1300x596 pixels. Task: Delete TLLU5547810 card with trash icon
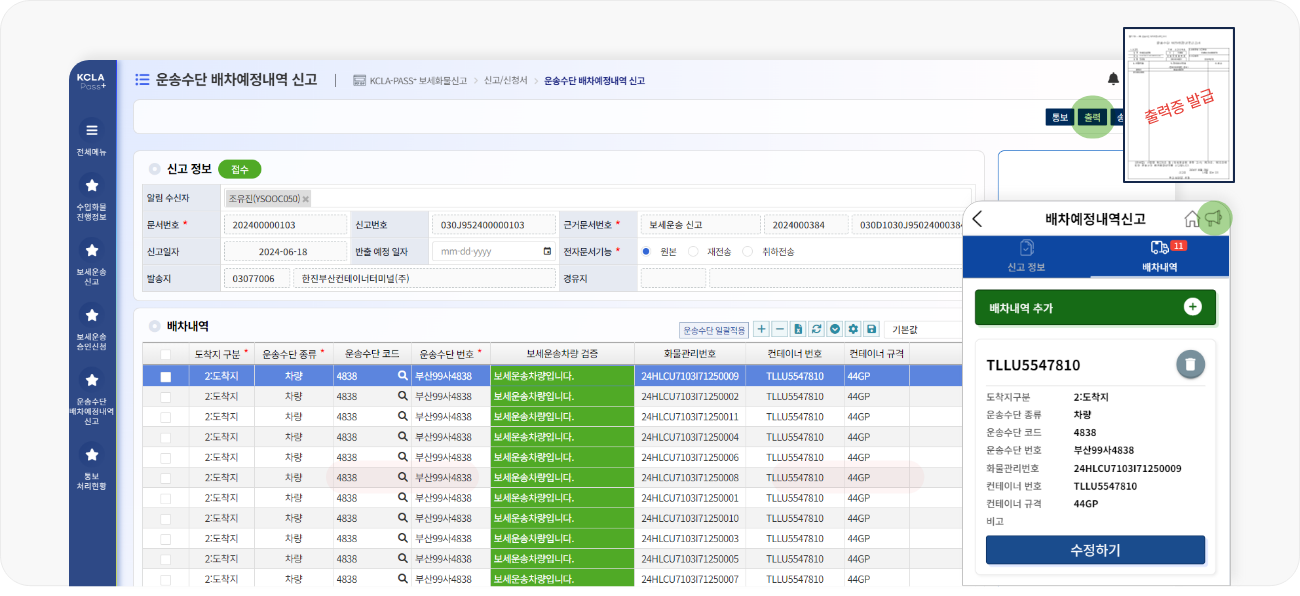point(1189,365)
